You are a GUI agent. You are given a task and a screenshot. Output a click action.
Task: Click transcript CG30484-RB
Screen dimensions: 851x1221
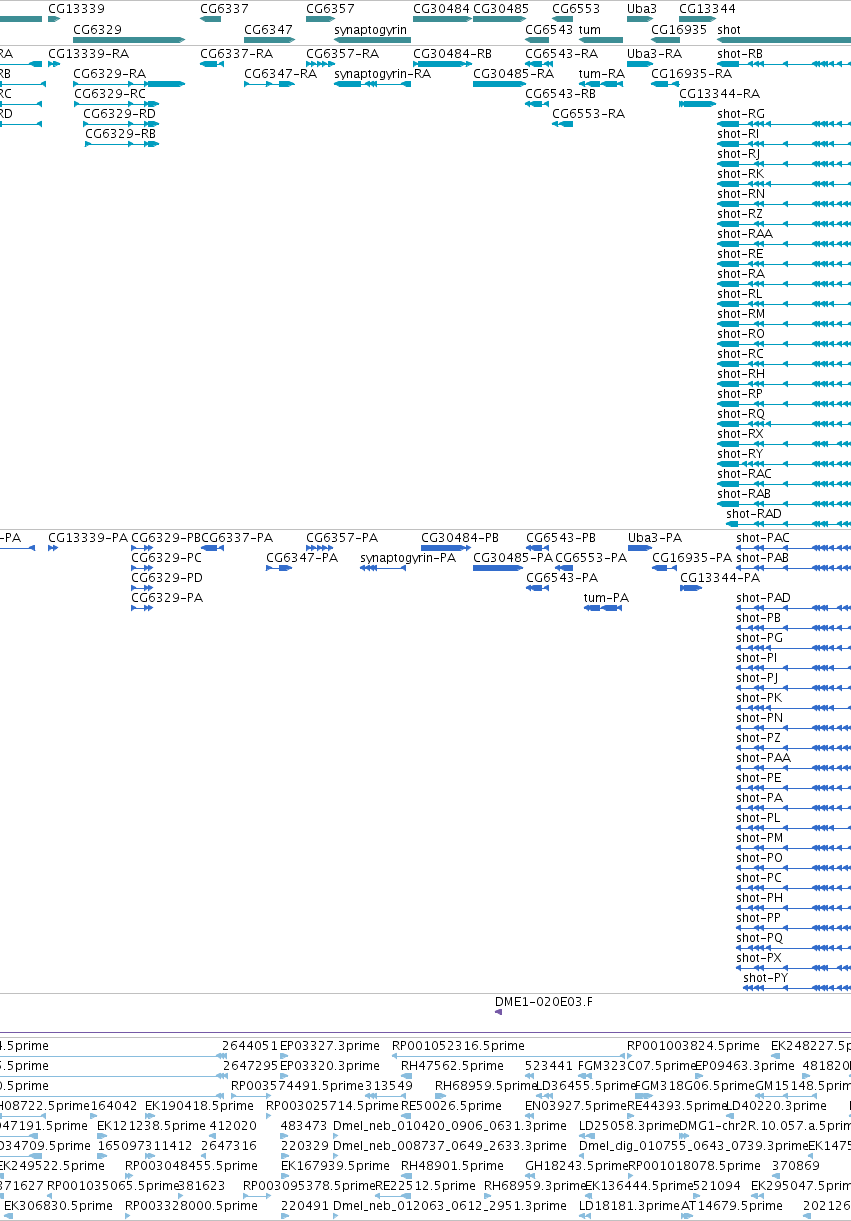tap(453, 54)
